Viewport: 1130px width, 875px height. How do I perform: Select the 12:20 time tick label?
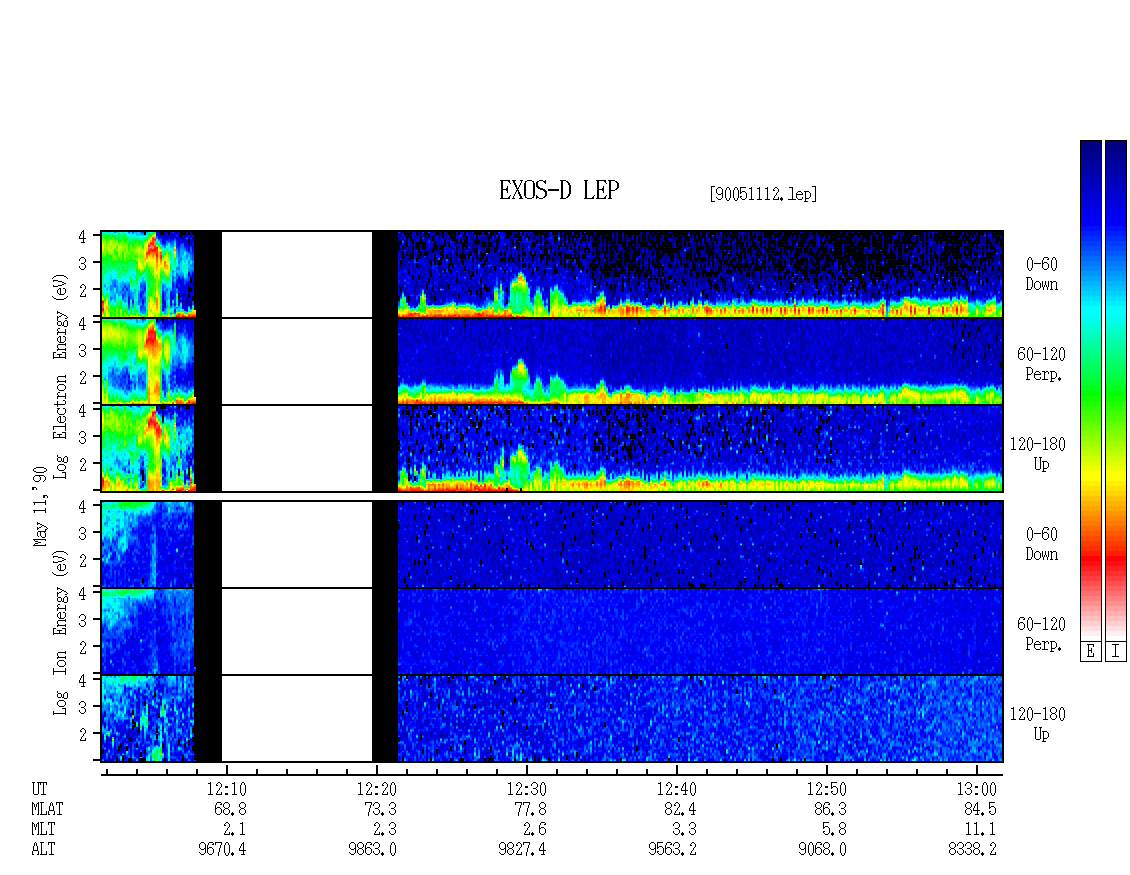377,789
